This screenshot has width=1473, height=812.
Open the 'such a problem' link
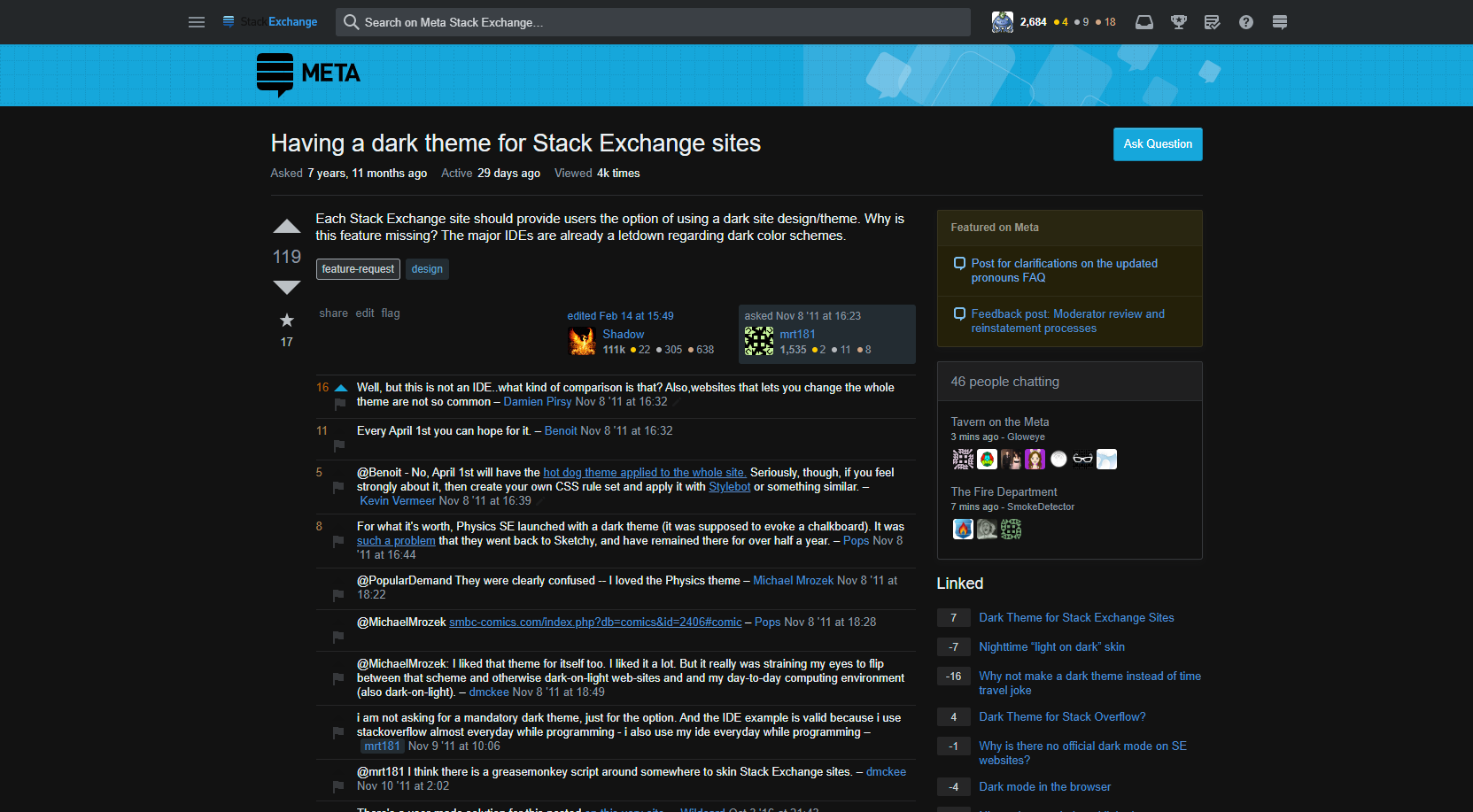pyautogui.click(x=396, y=541)
